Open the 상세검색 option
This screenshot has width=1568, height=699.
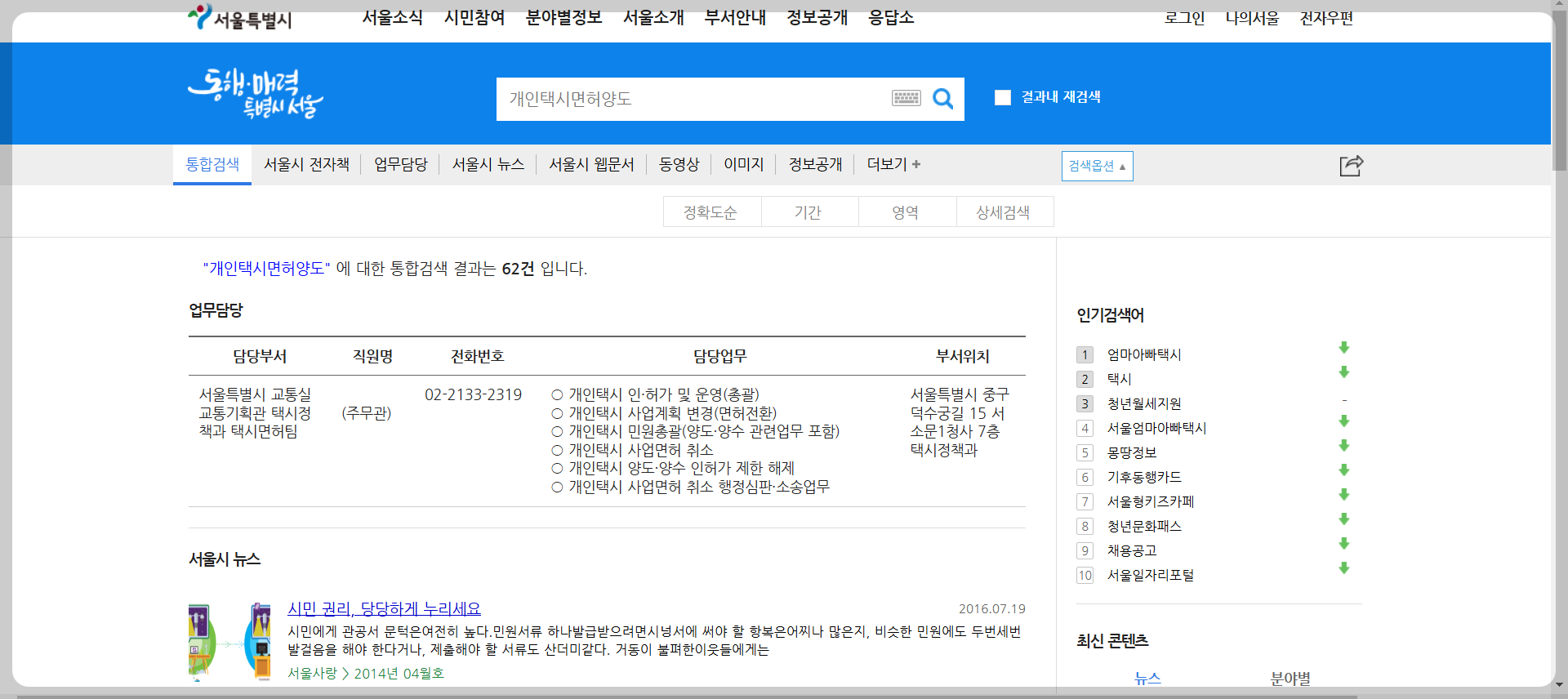[x=1004, y=212]
